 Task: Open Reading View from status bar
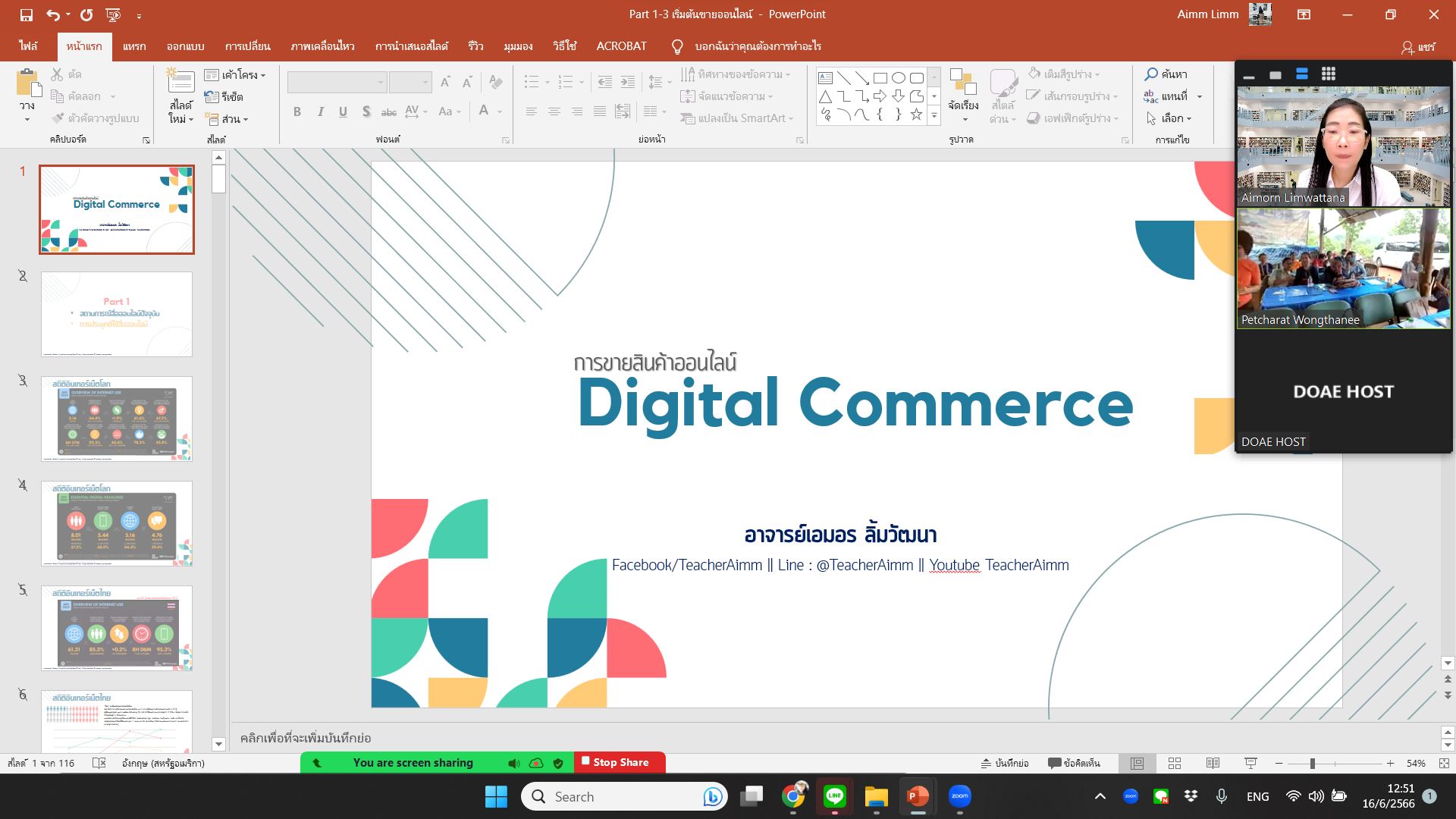click(1213, 763)
